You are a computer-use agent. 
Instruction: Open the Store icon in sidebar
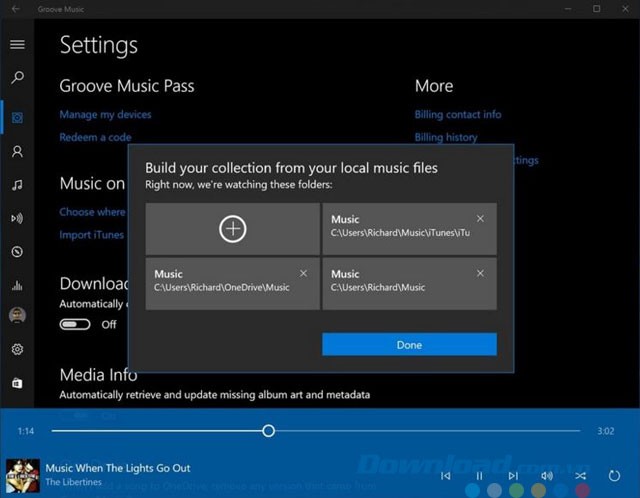tap(17, 383)
